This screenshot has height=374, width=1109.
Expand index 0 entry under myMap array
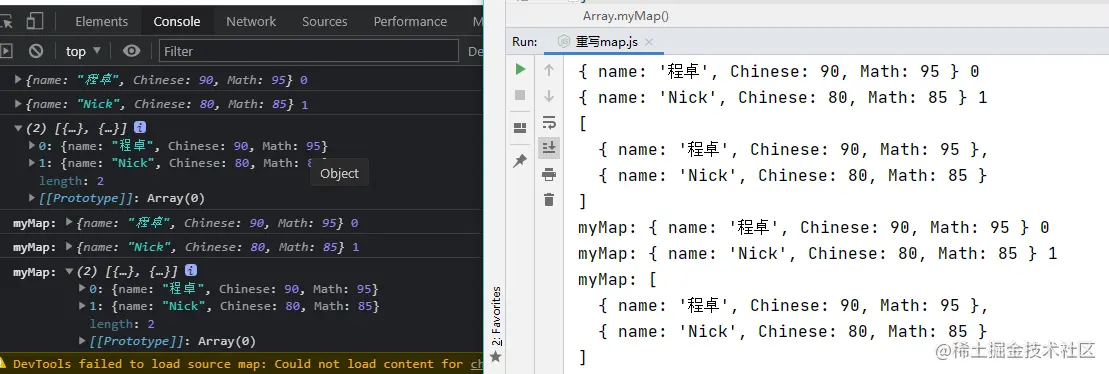pos(83,288)
